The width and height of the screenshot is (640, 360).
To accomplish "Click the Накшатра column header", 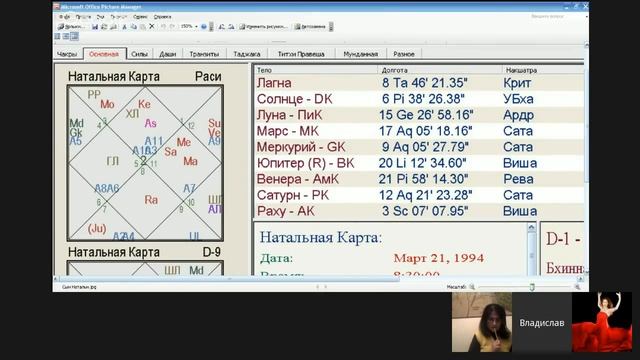I will (542, 70).
